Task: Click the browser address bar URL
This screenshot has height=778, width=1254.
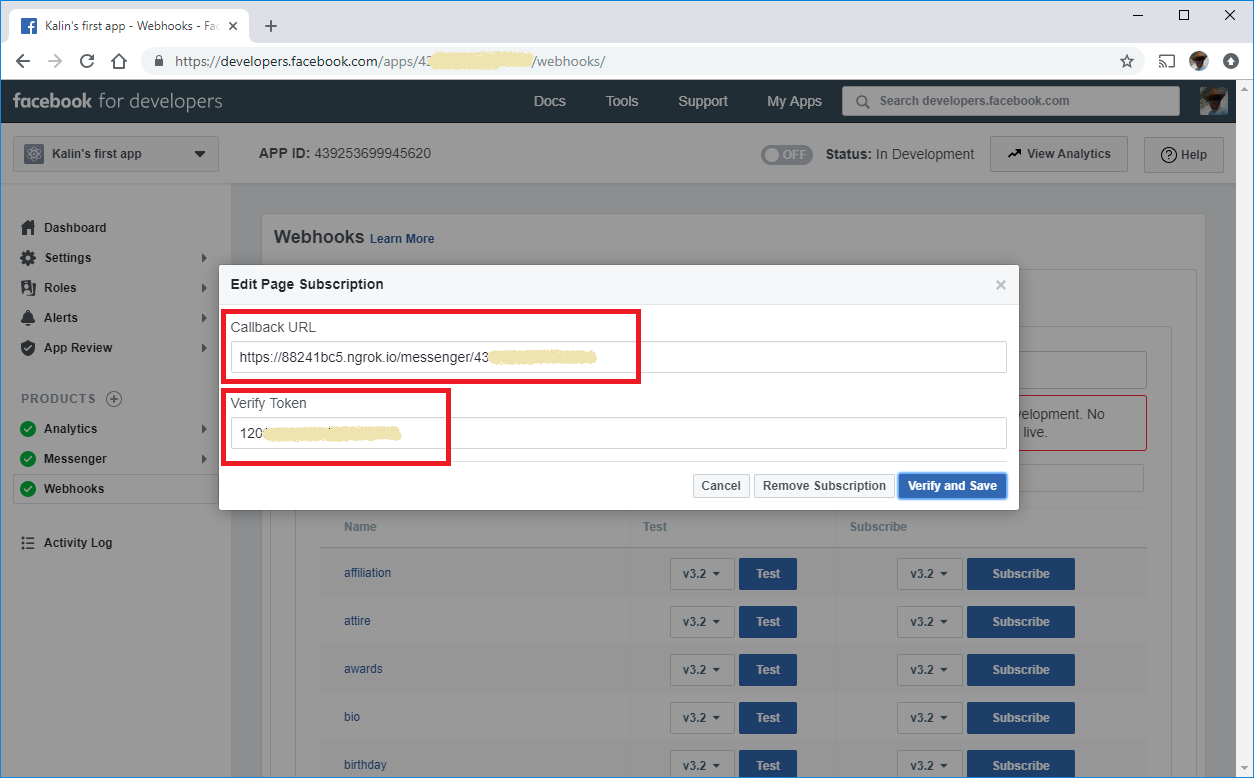Action: tap(390, 61)
